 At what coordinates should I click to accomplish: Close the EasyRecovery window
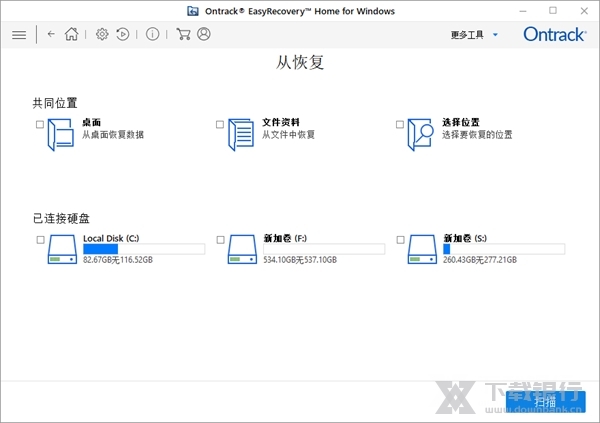point(584,11)
